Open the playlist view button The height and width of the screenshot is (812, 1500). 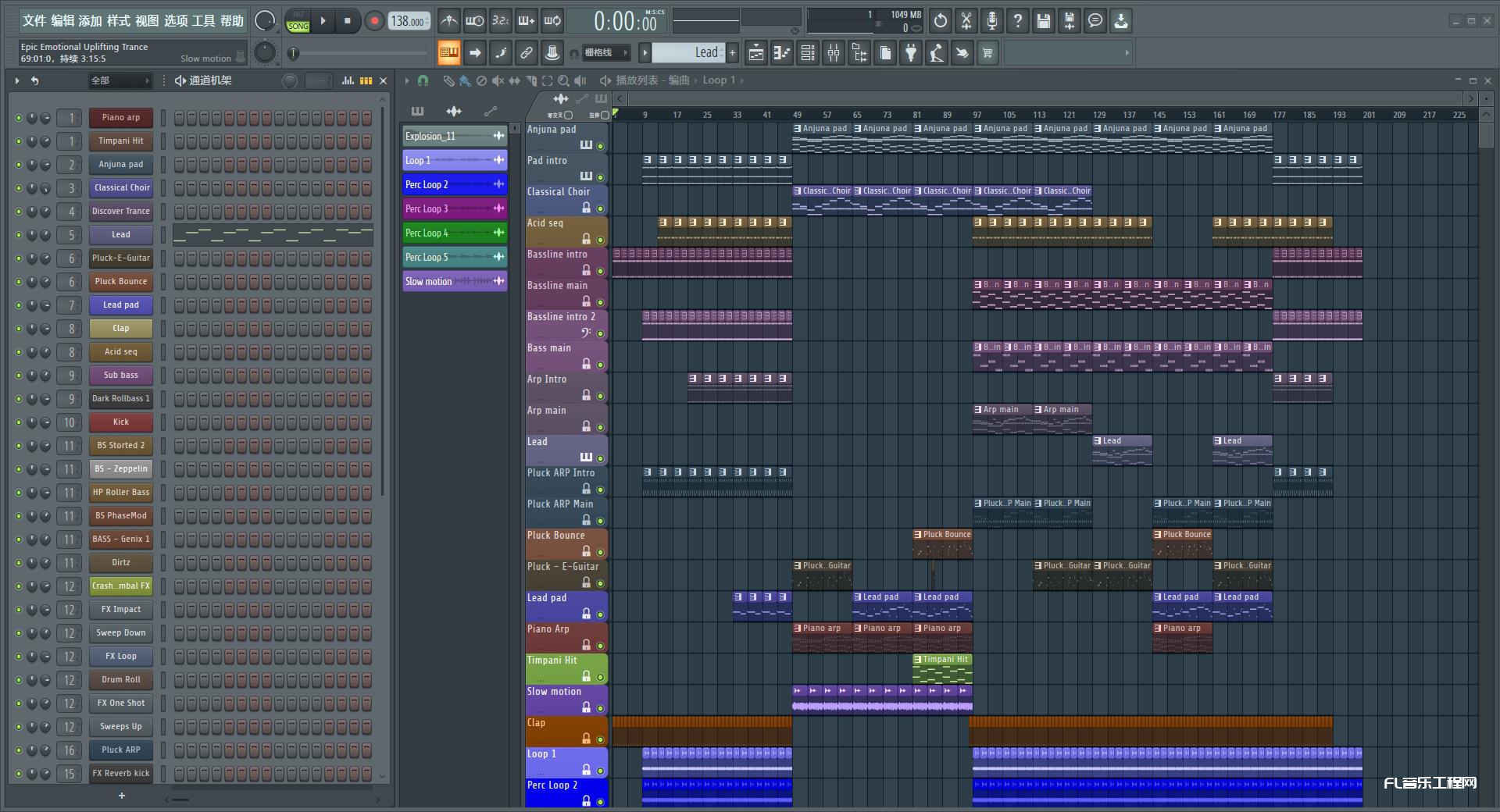tap(756, 53)
